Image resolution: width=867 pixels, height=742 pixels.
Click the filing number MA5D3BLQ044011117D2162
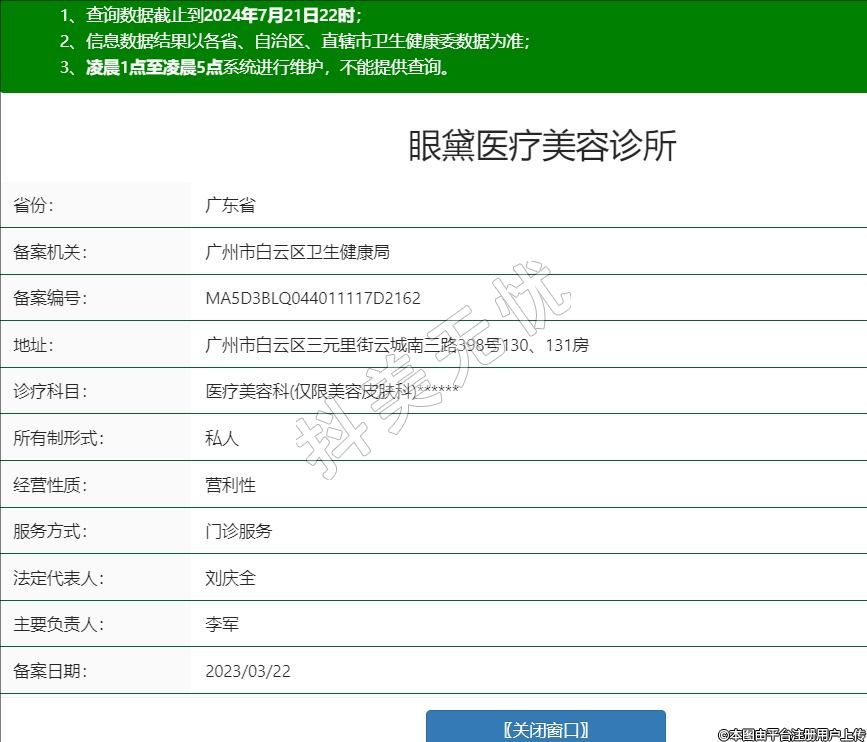click(x=313, y=298)
